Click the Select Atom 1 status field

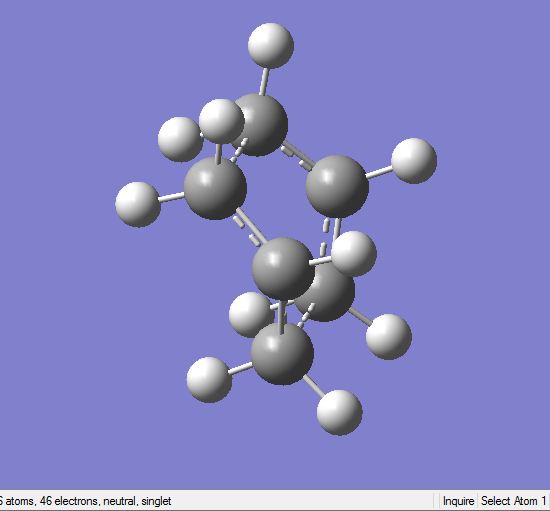tap(514, 501)
